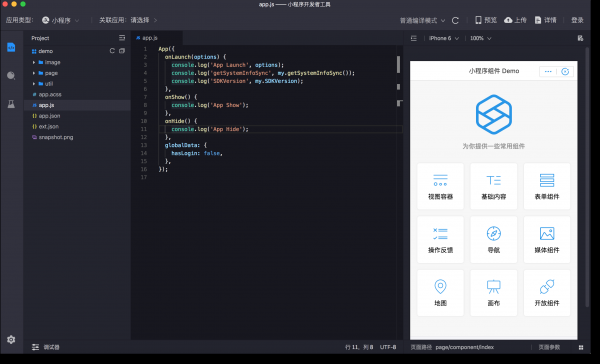Screen dimensions: 600x364
Task: Open the flask lab sidebar icon
Action: click(x=11, y=104)
